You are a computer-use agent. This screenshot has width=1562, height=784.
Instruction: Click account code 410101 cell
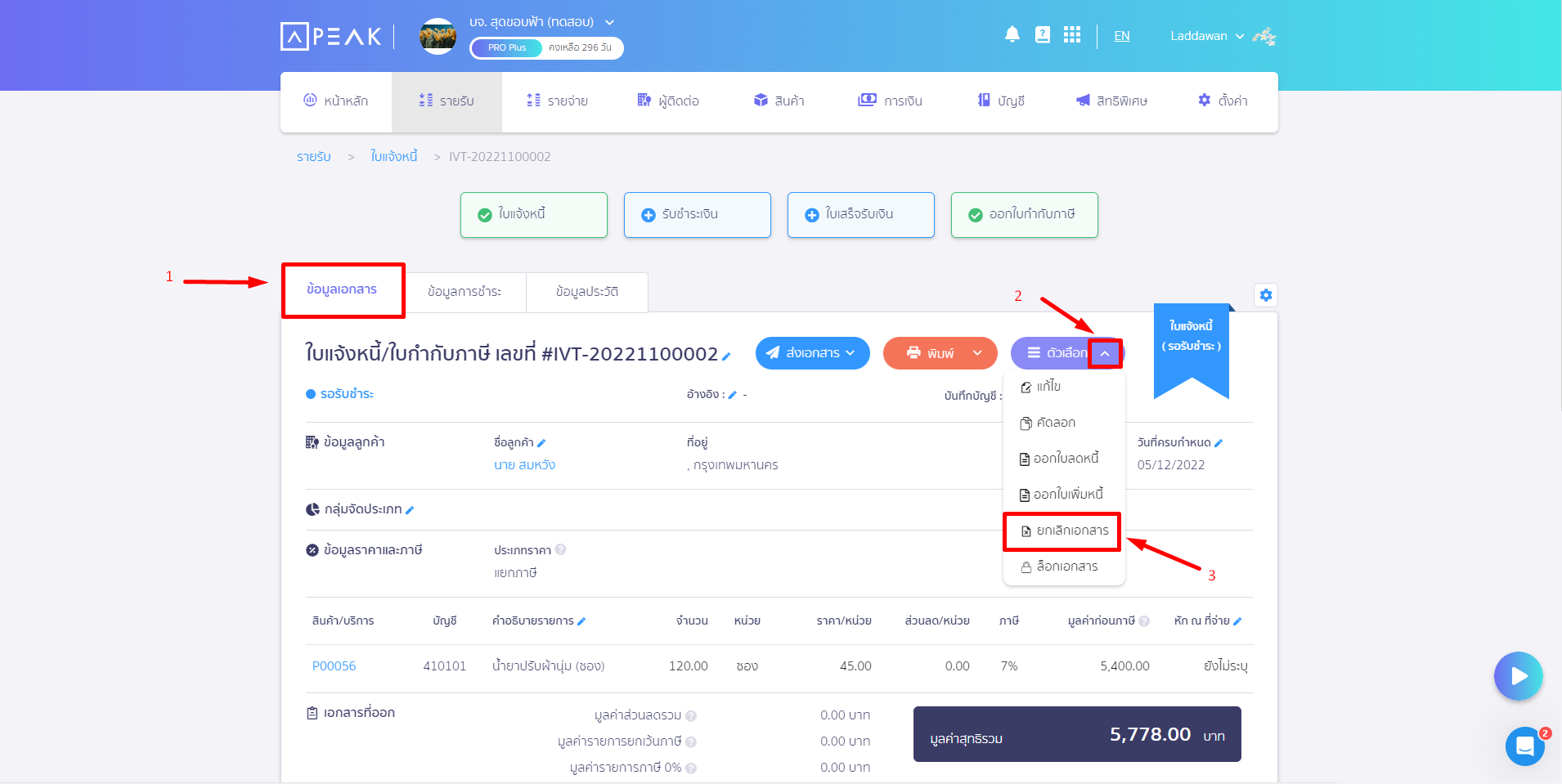click(444, 666)
